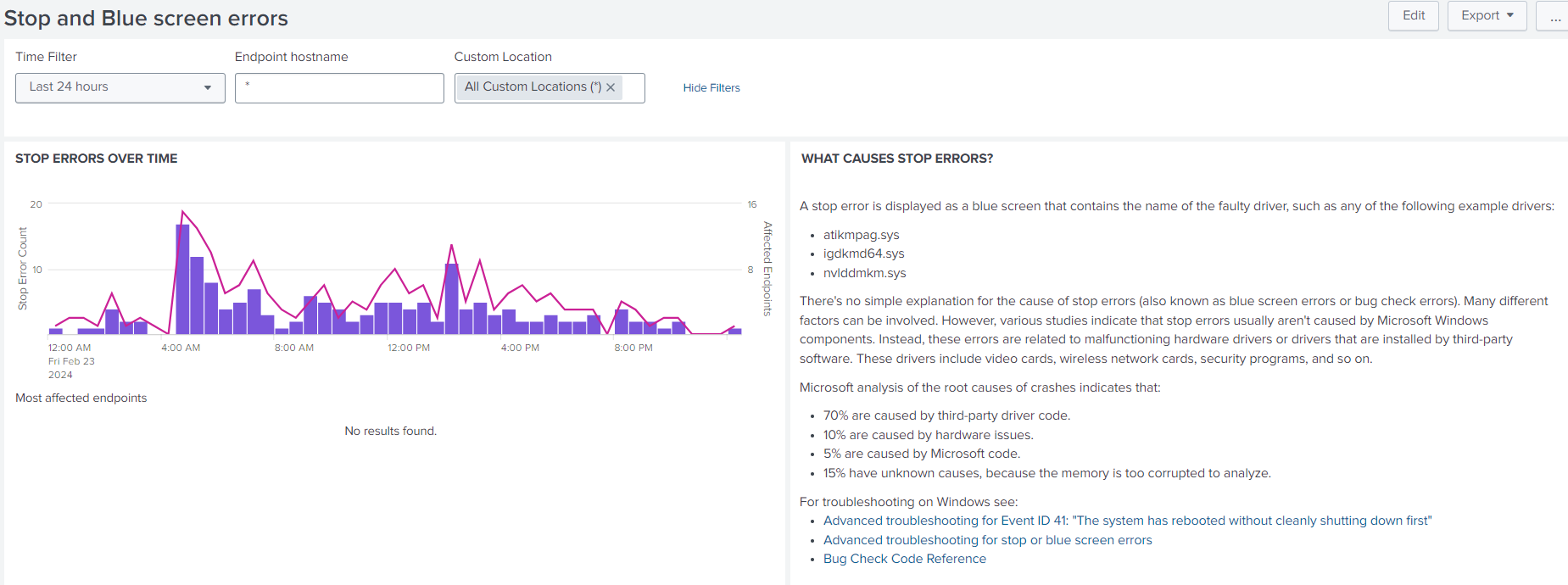Open Advanced troubleshooting for Event ID 41 link
The height and width of the screenshot is (585, 1568).
point(1127,521)
